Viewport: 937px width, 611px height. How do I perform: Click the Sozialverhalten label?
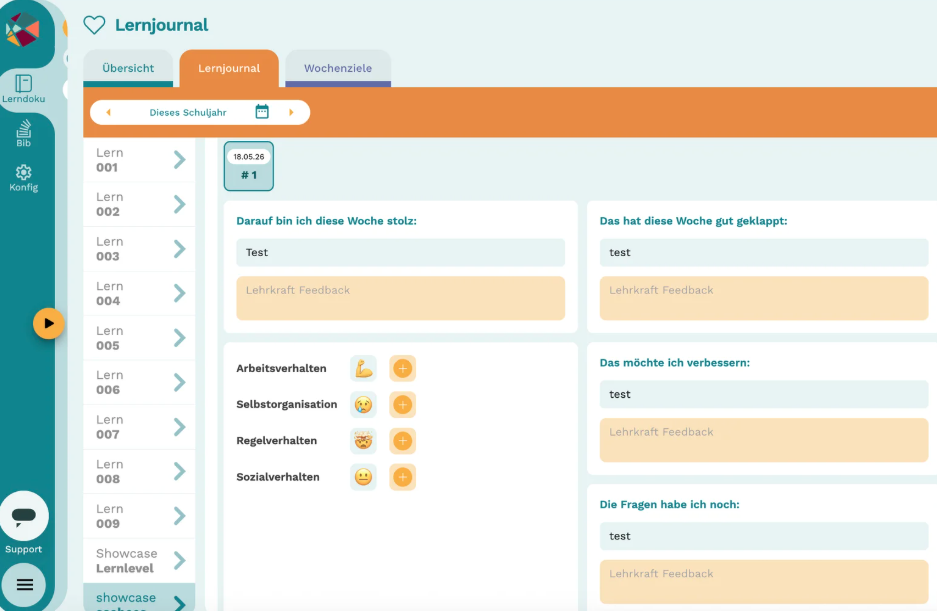coord(278,477)
